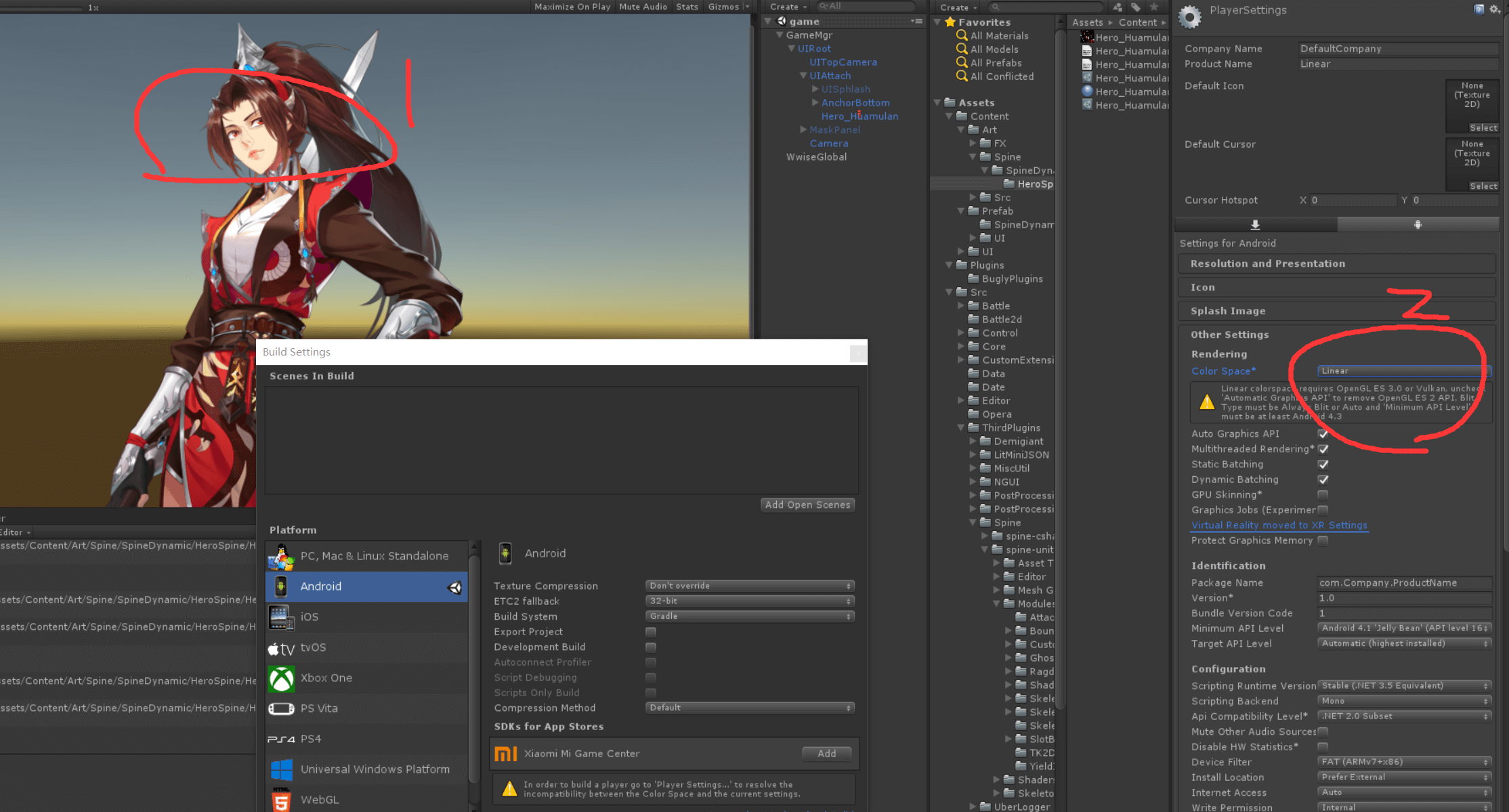Click the Project search-by-label icon
1509x812 pixels.
(x=1136, y=7)
